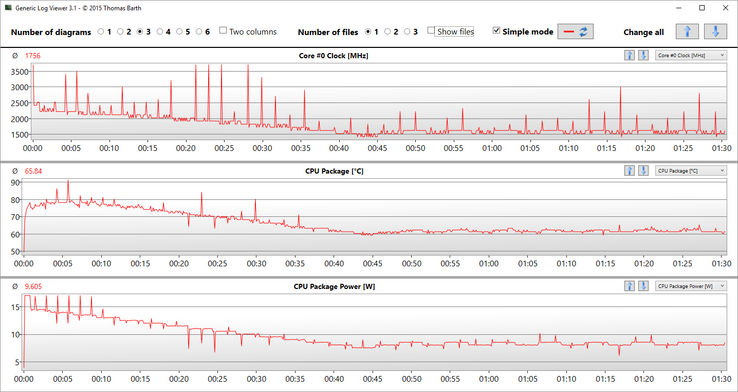
Task: Set number of diagrams to 1
Action: 101,32
